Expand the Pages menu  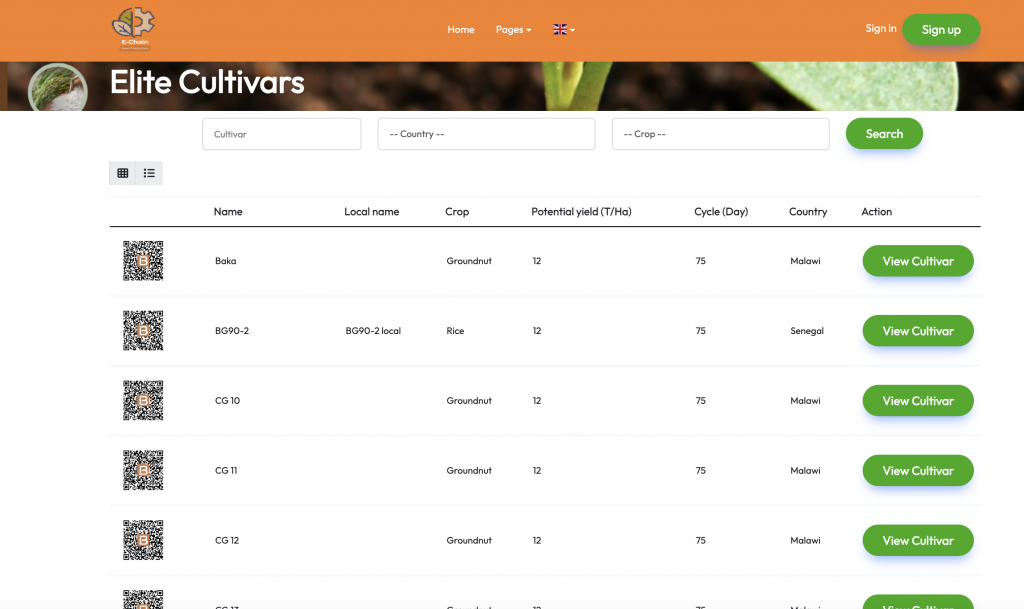[x=513, y=29]
